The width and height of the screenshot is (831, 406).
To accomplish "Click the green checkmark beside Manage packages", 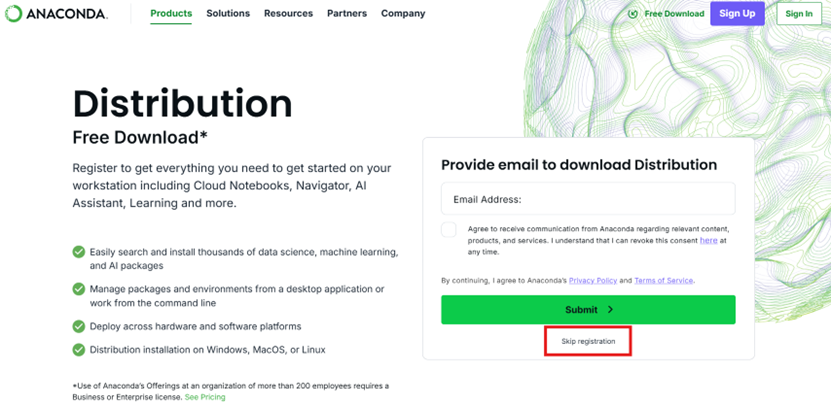I will point(79,289).
